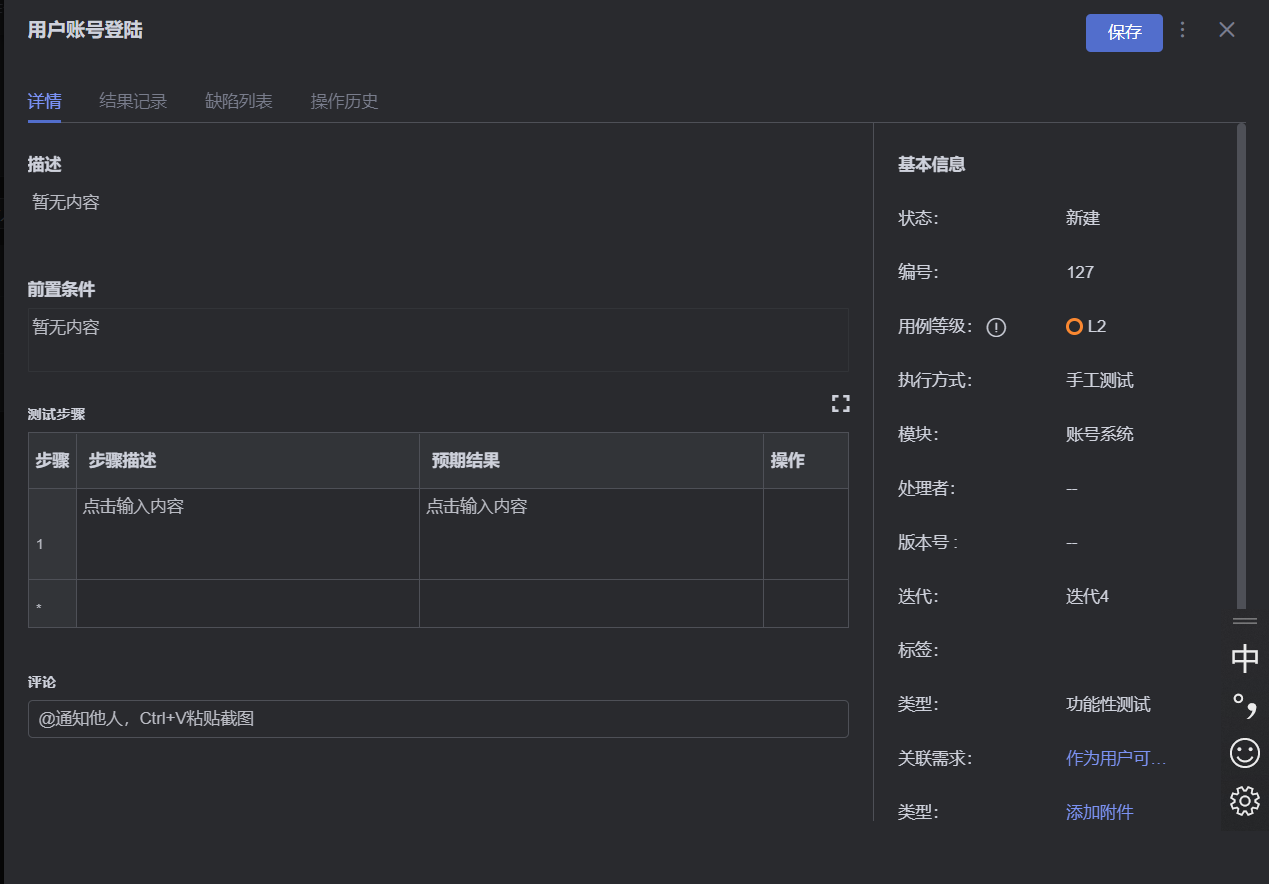Switch to the 缺陷列表 tab

click(x=239, y=101)
